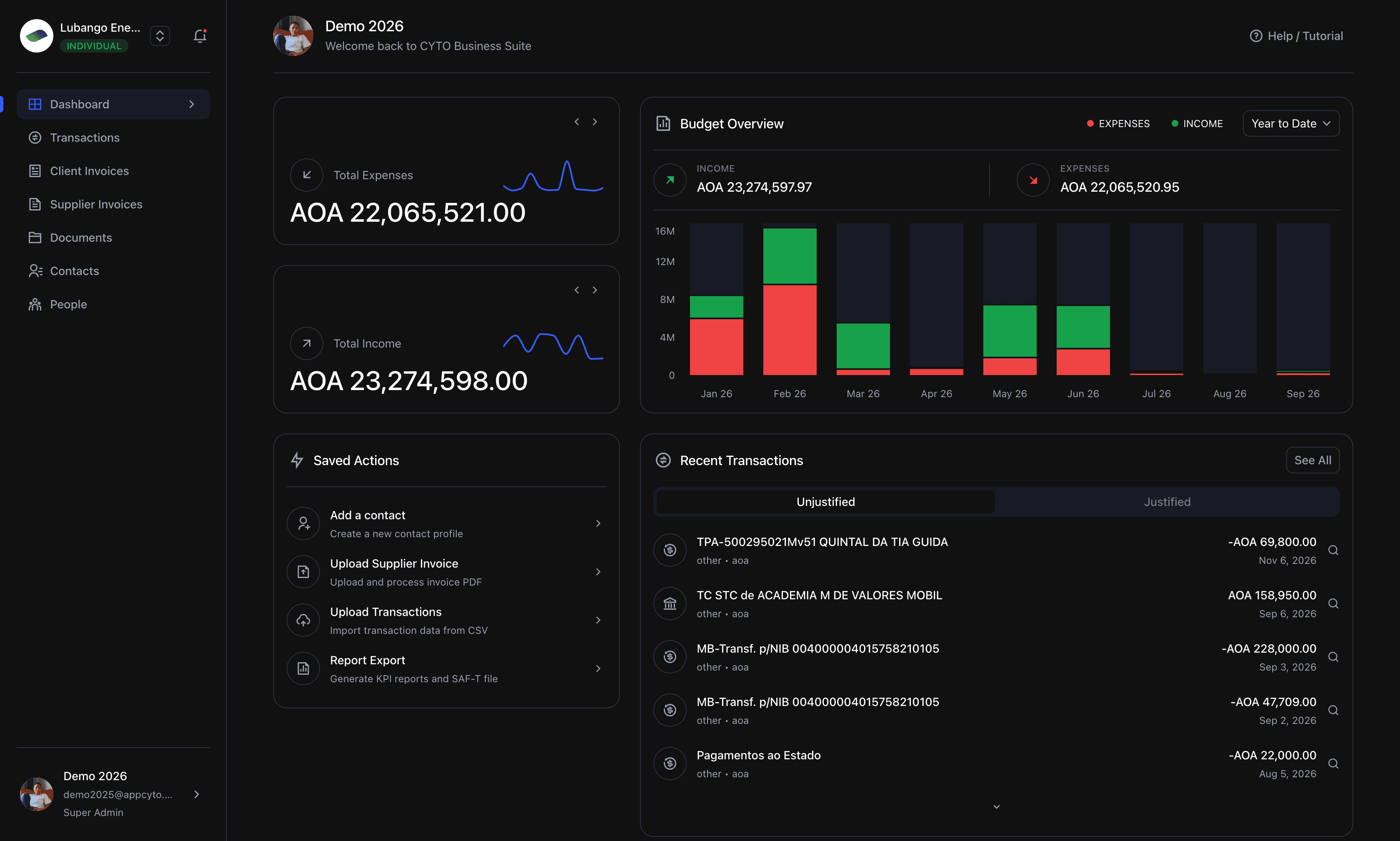Expand the Dashboard chevron arrow
This screenshot has height=841, width=1400.
tap(192, 104)
